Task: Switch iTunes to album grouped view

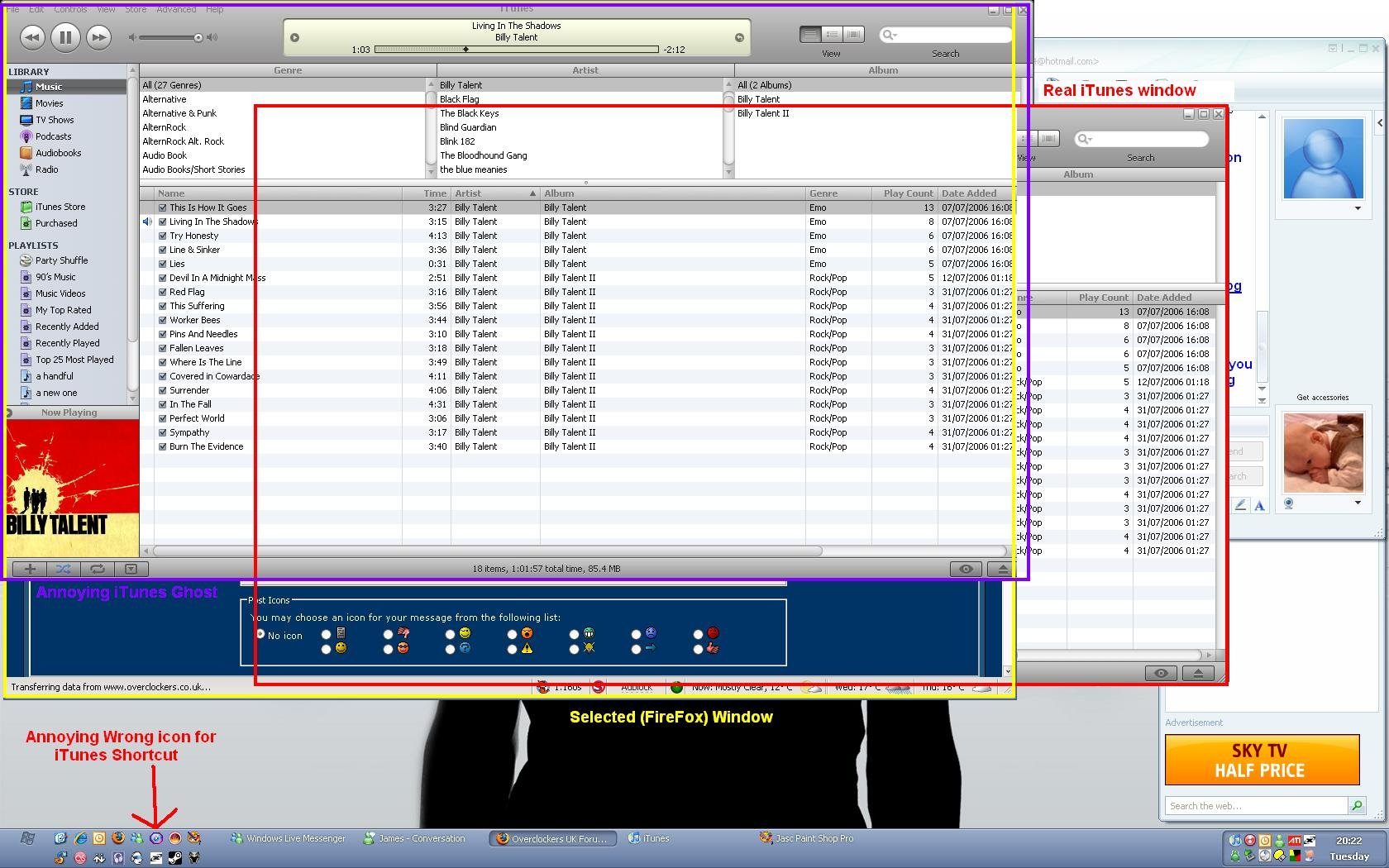Action: point(832,35)
